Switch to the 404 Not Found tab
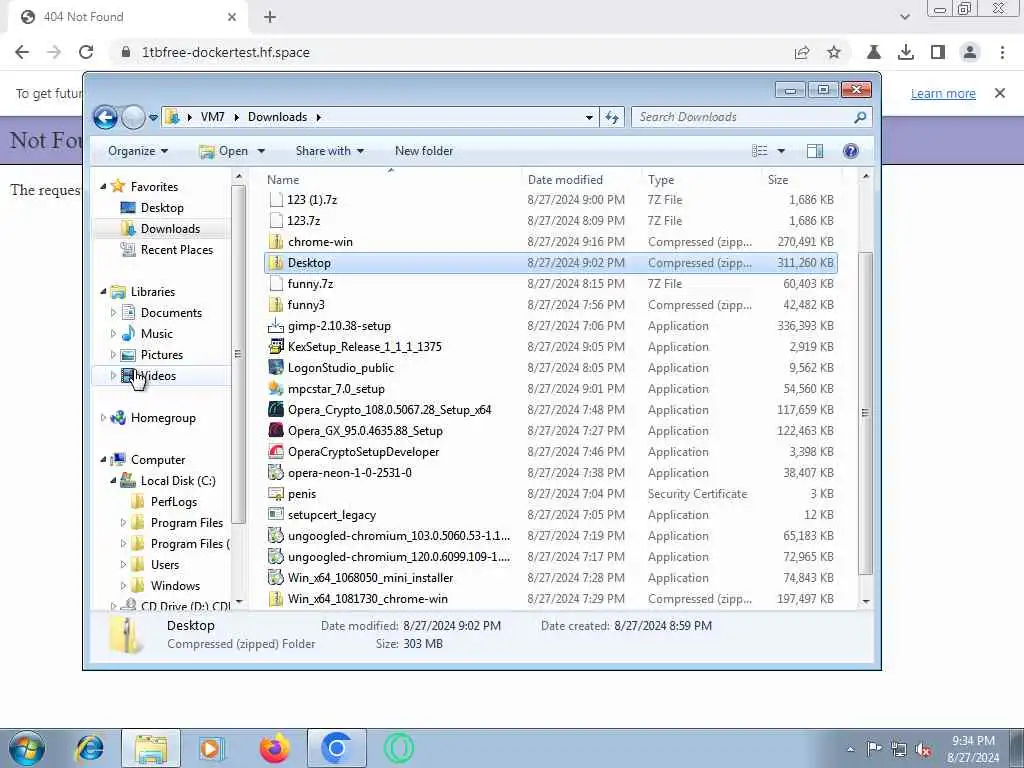The width and height of the screenshot is (1024, 768). point(127,17)
